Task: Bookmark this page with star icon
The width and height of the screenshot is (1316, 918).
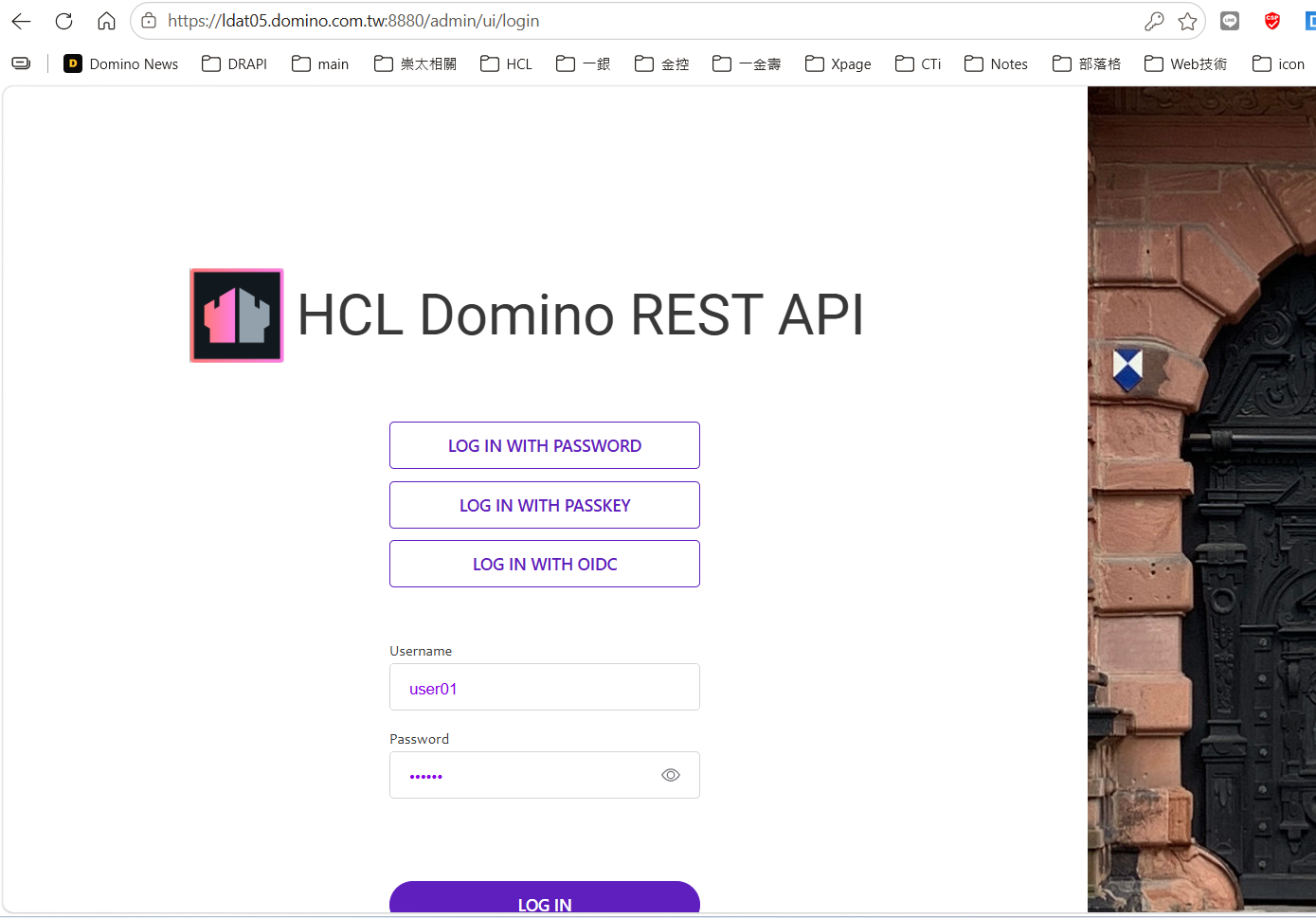Action: tap(1187, 21)
